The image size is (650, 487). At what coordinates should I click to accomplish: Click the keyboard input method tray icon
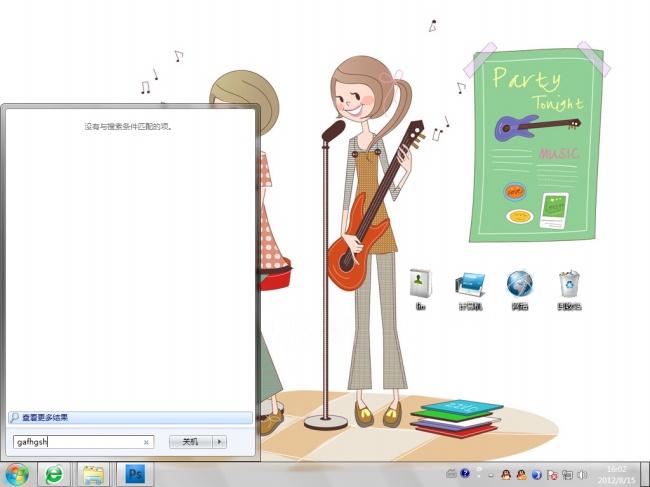click(451, 473)
